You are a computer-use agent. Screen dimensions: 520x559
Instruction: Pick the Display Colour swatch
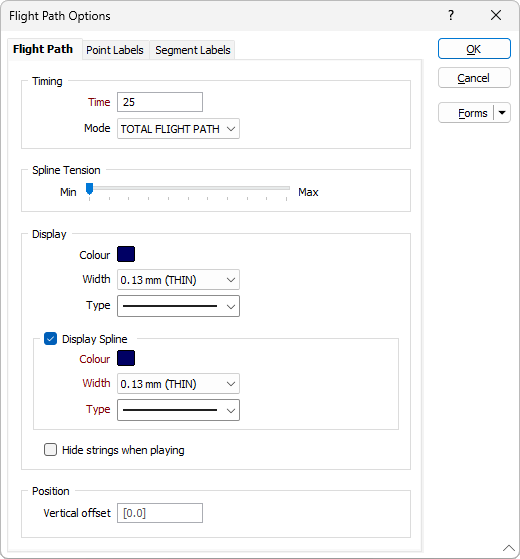(x=126, y=254)
